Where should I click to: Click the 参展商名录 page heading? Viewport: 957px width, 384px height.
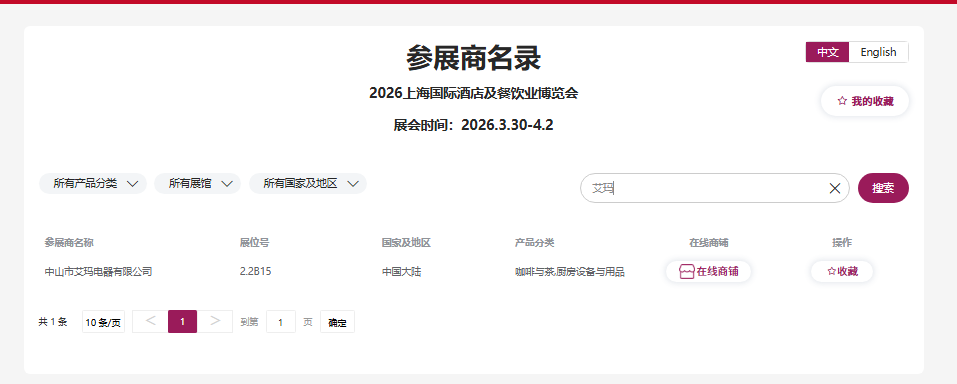point(474,59)
